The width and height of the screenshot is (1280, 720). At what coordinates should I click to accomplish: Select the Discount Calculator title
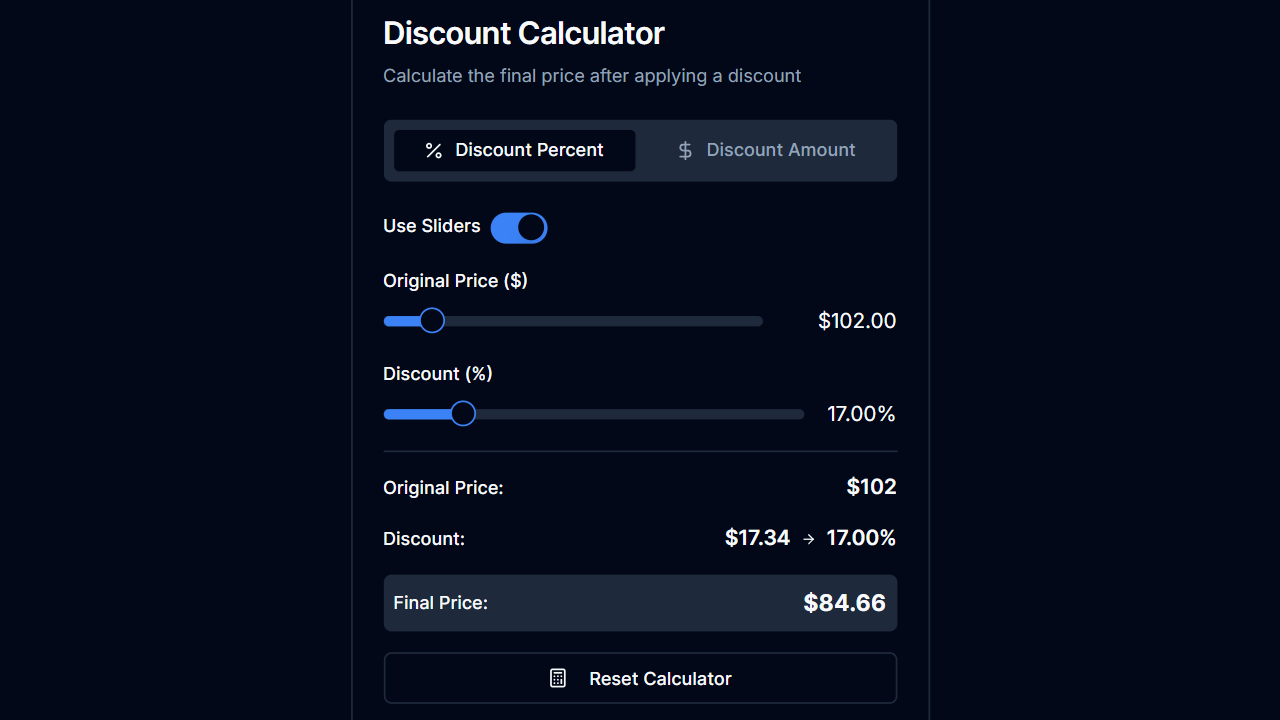[x=523, y=33]
